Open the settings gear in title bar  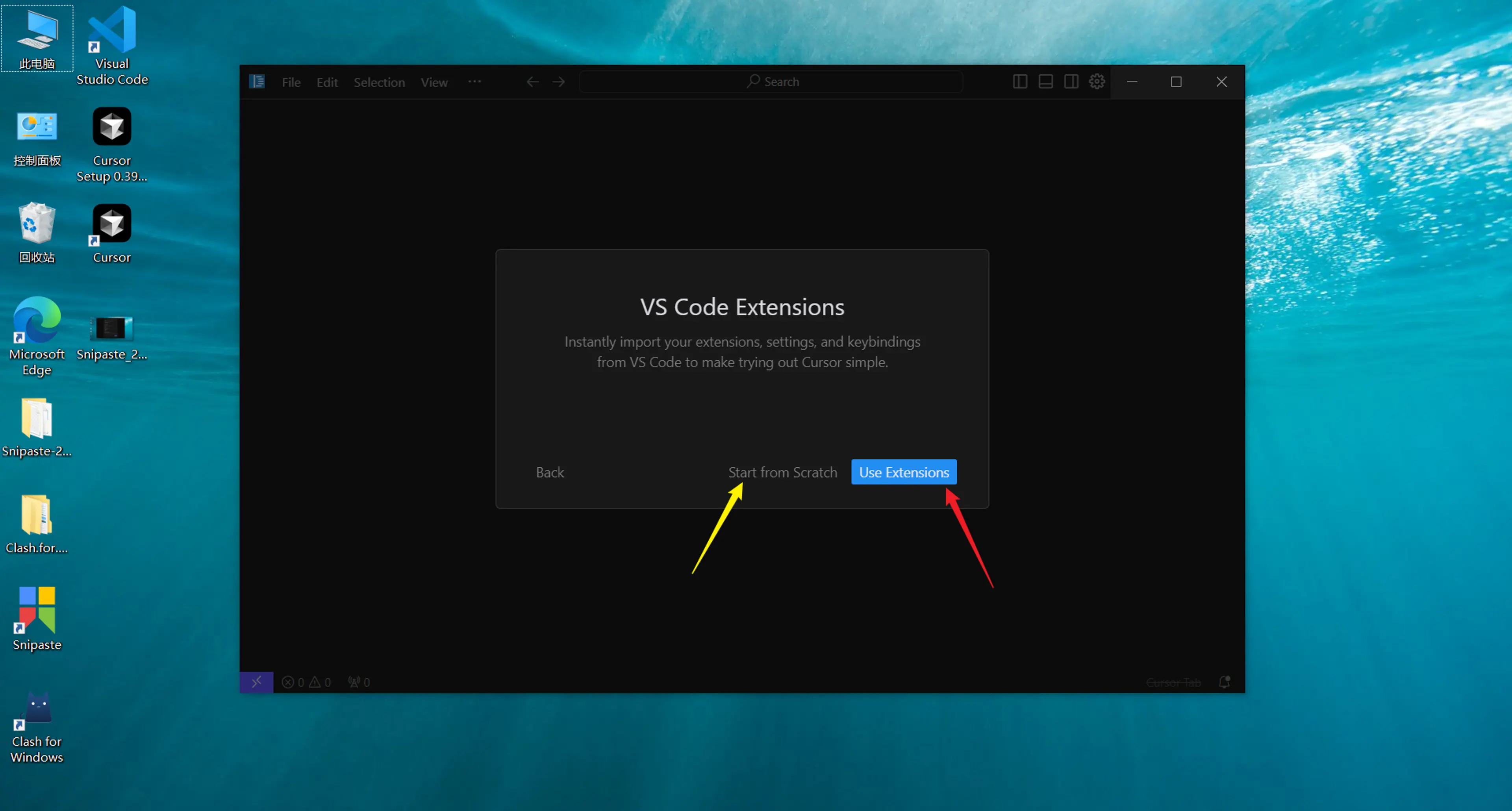[1097, 81]
